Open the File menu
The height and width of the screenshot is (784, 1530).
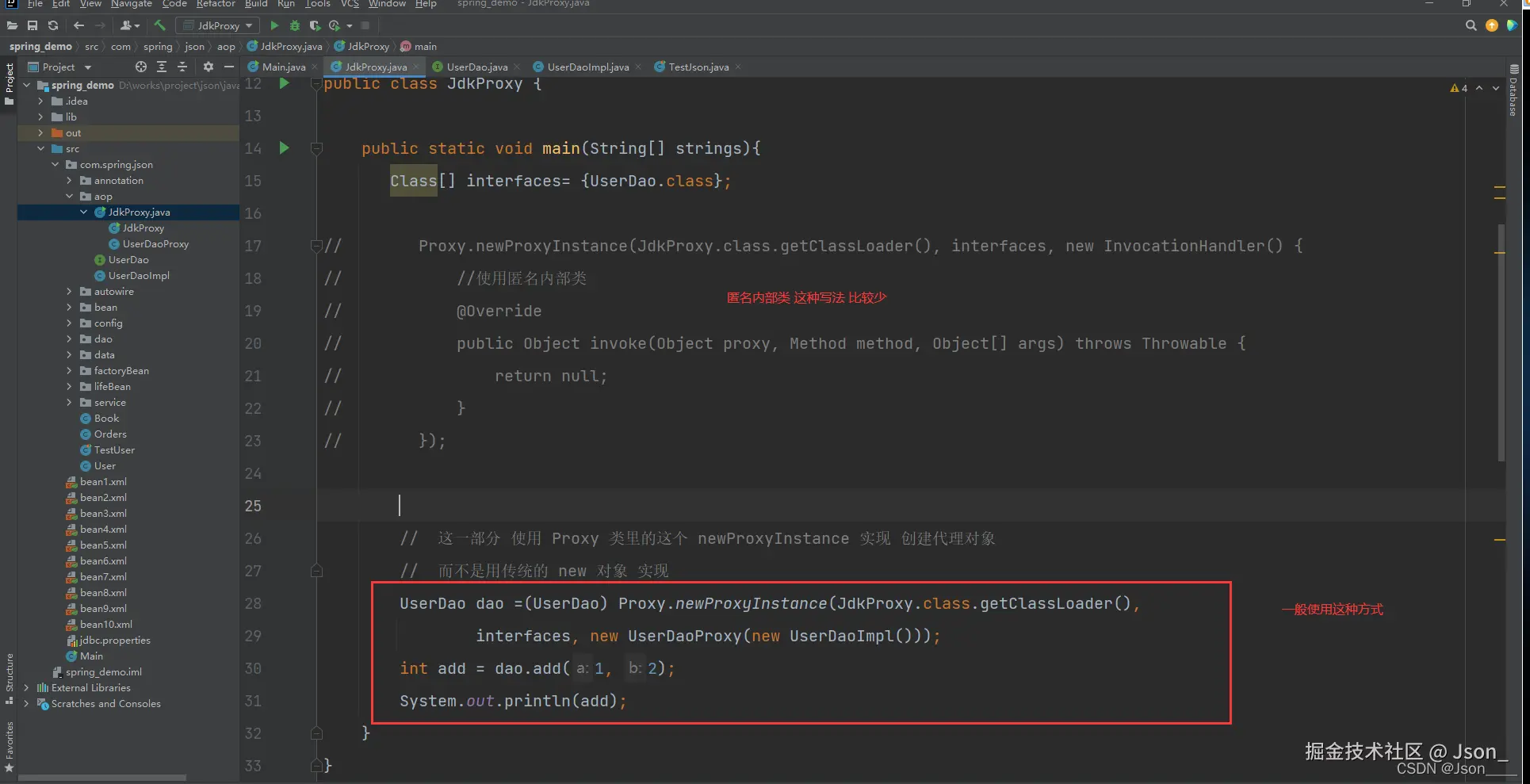(35, 4)
